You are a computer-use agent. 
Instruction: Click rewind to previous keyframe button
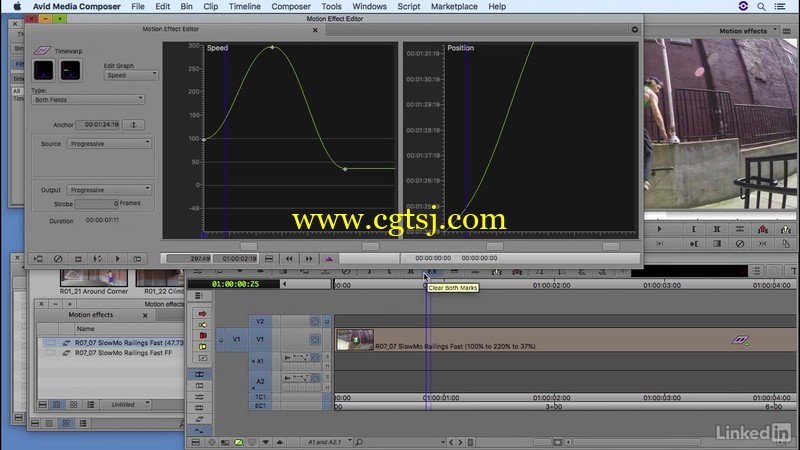(289, 259)
